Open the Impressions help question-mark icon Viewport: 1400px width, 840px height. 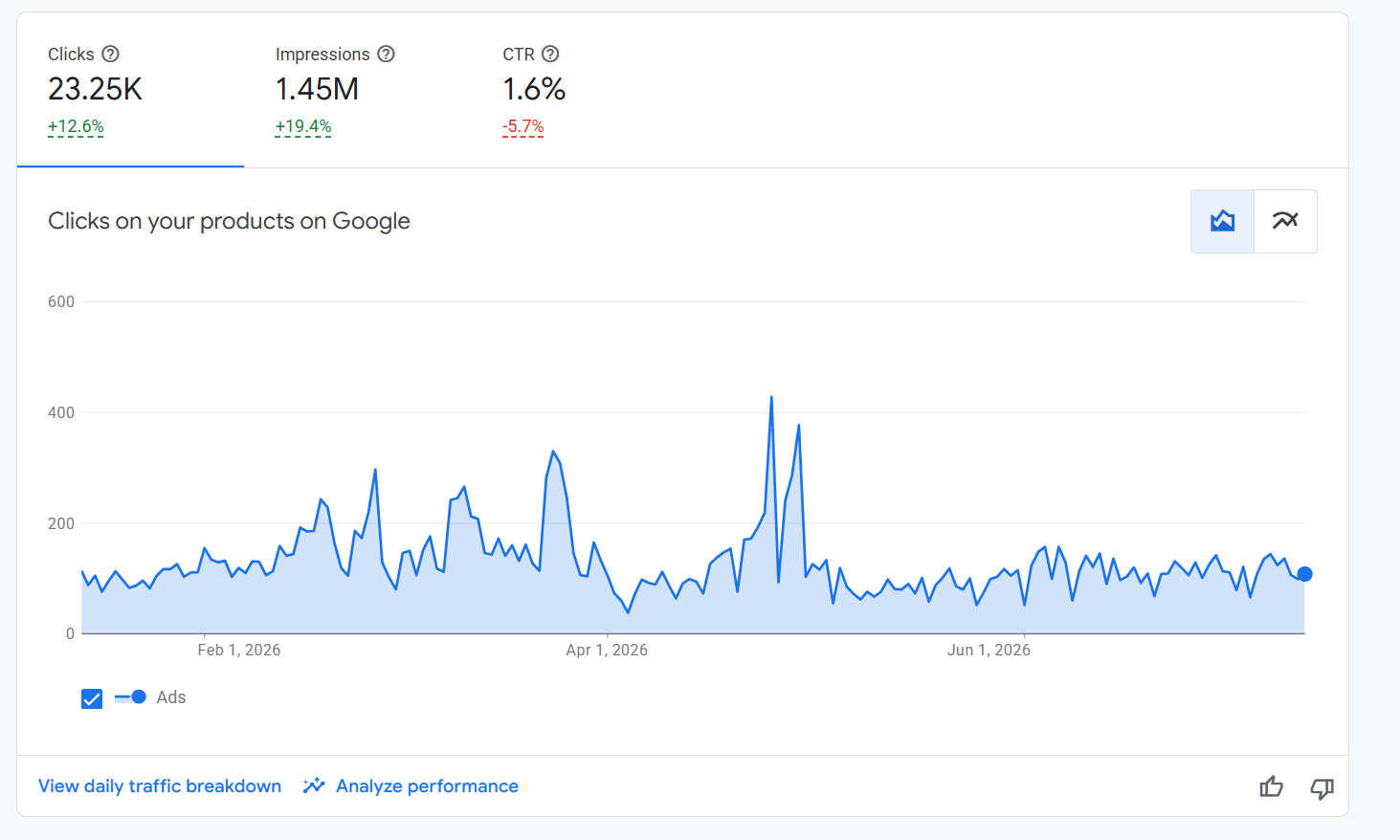[x=386, y=54]
